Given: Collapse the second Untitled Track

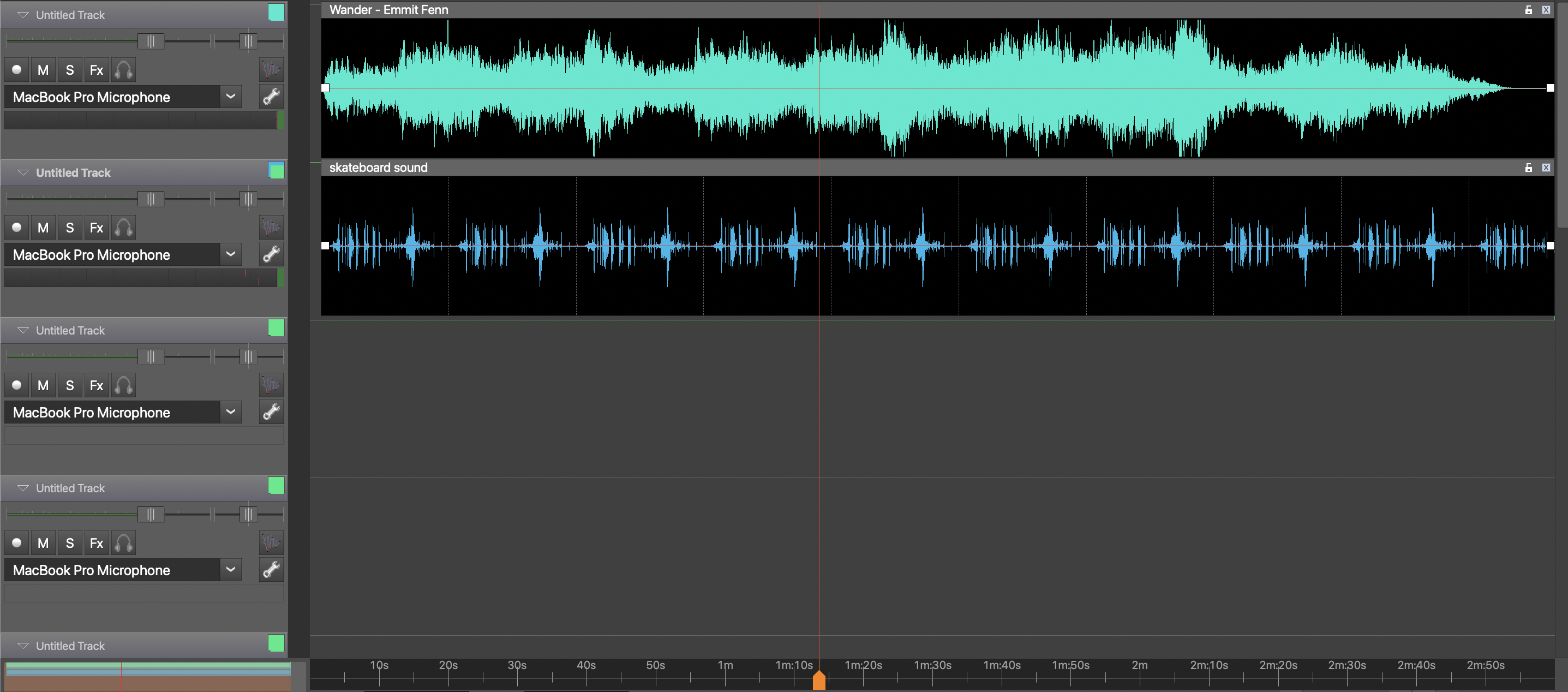Looking at the screenshot, I should [x=23, y=173].
